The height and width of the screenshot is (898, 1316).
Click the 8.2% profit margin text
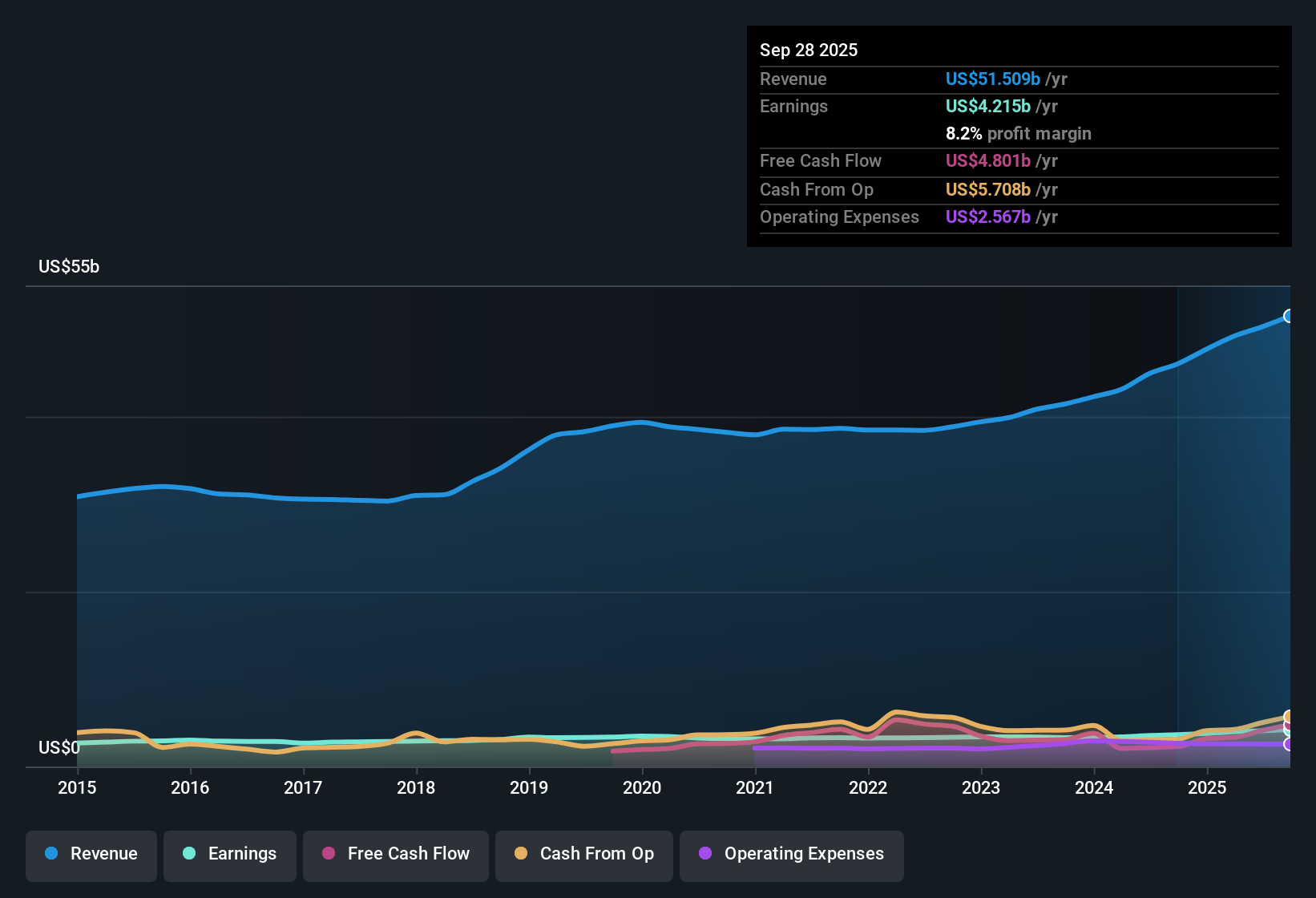pyautogui.click(x=1019, y=133)
